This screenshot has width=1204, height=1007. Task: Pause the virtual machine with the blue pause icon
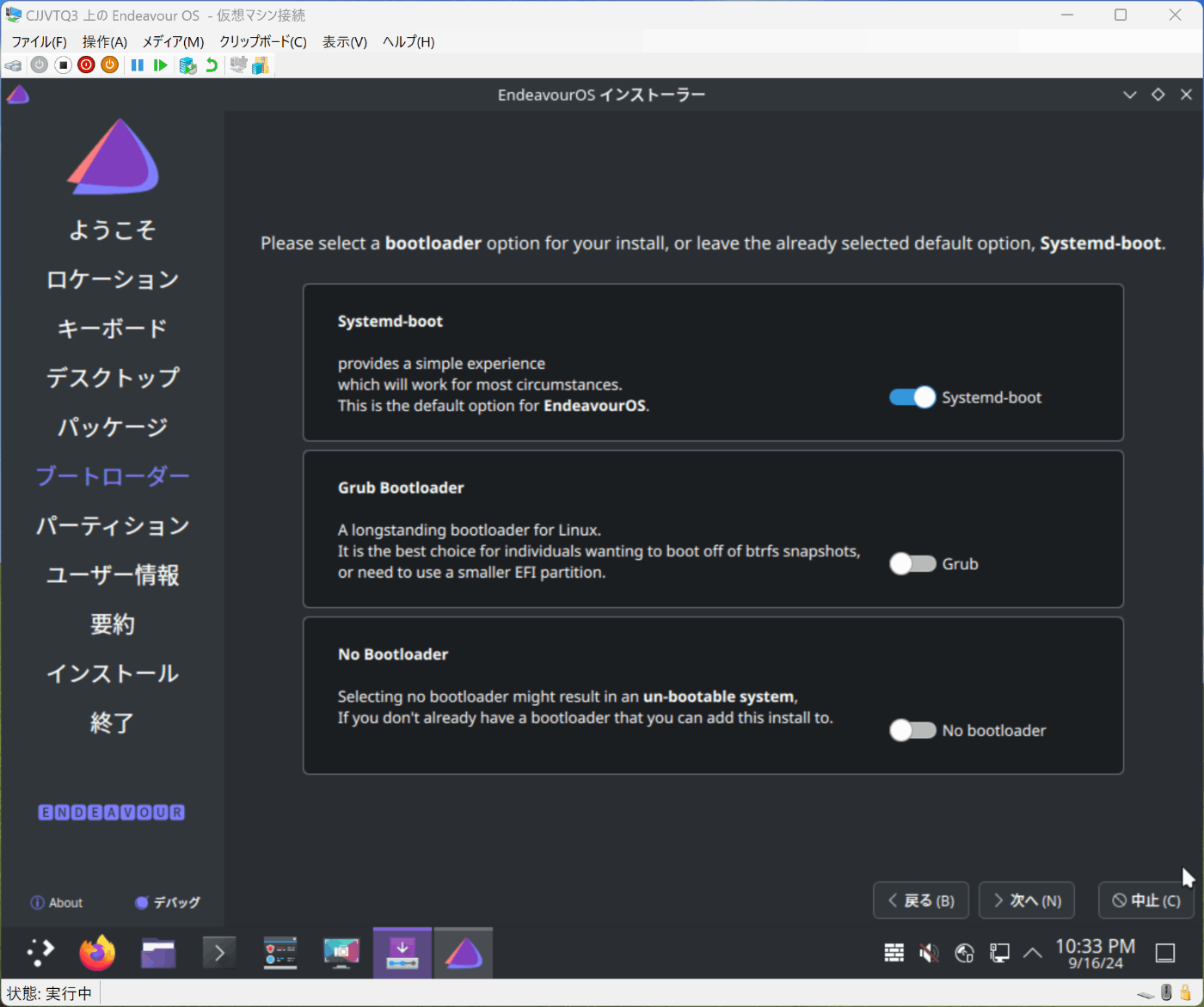tap(137, 65)
